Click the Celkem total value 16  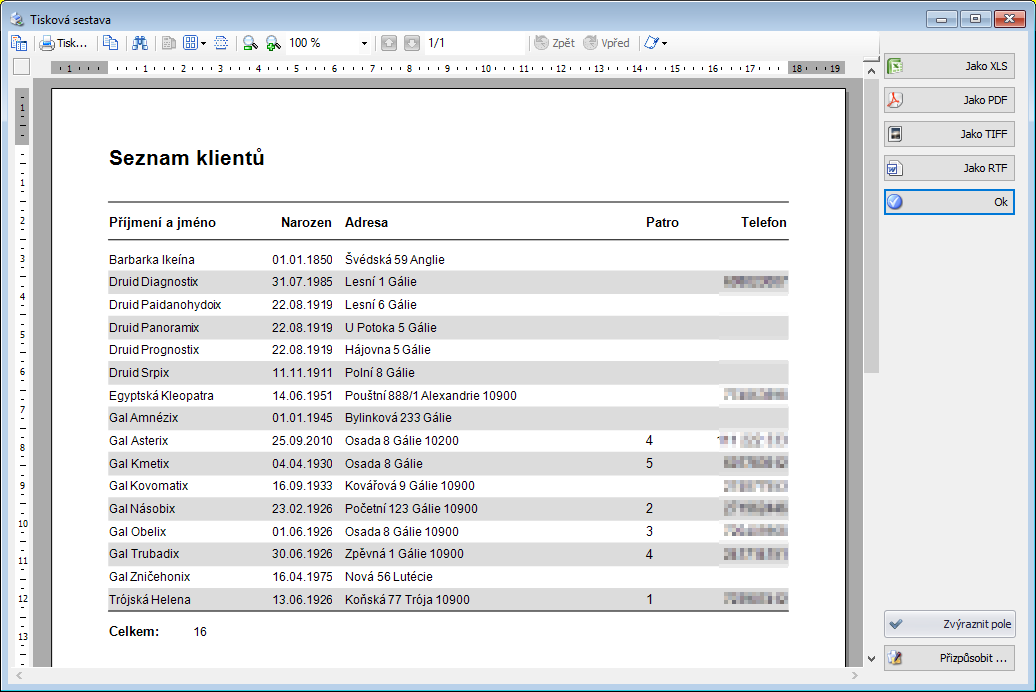(x=200, y=632)
